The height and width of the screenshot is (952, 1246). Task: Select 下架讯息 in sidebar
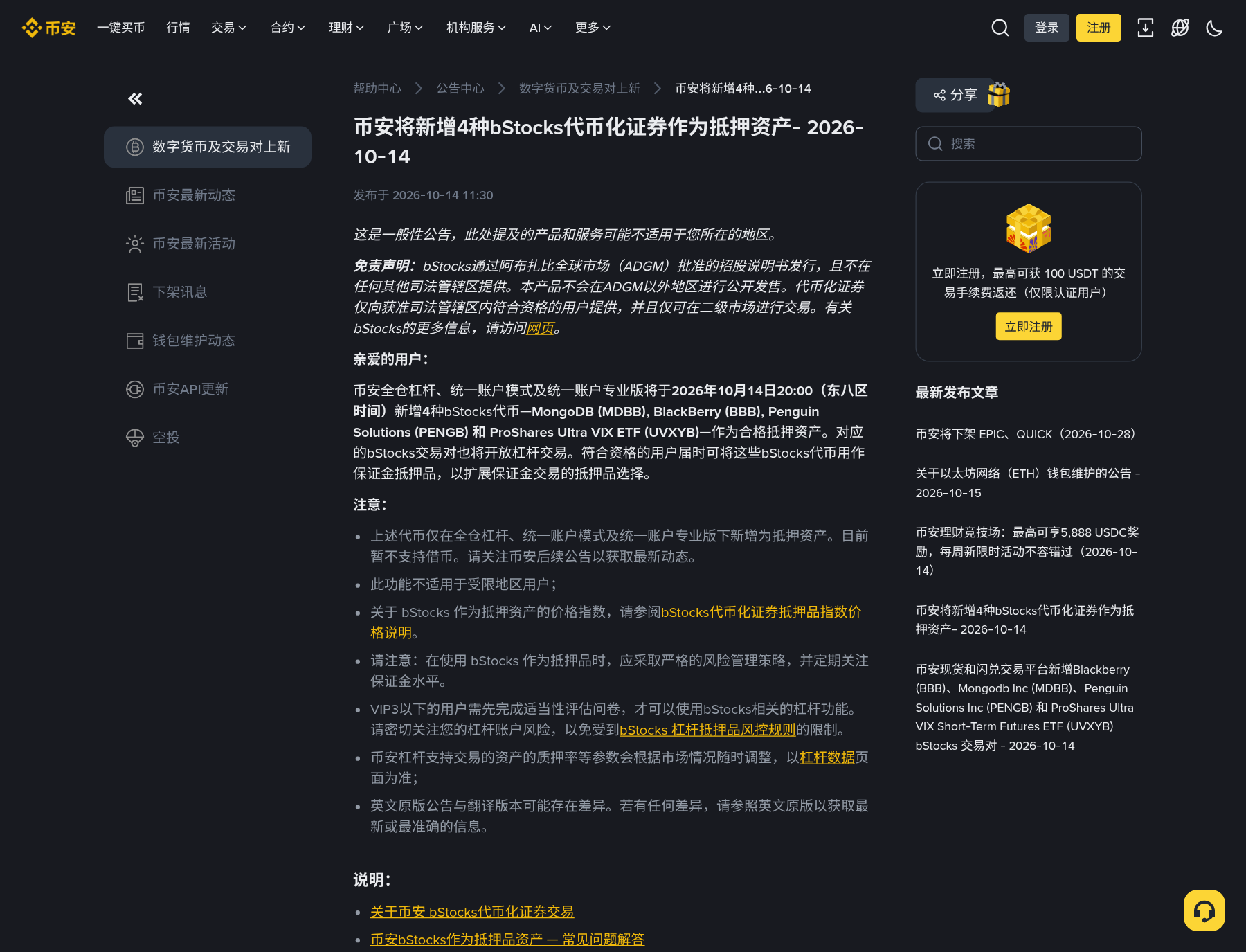(x=208, y=292)
